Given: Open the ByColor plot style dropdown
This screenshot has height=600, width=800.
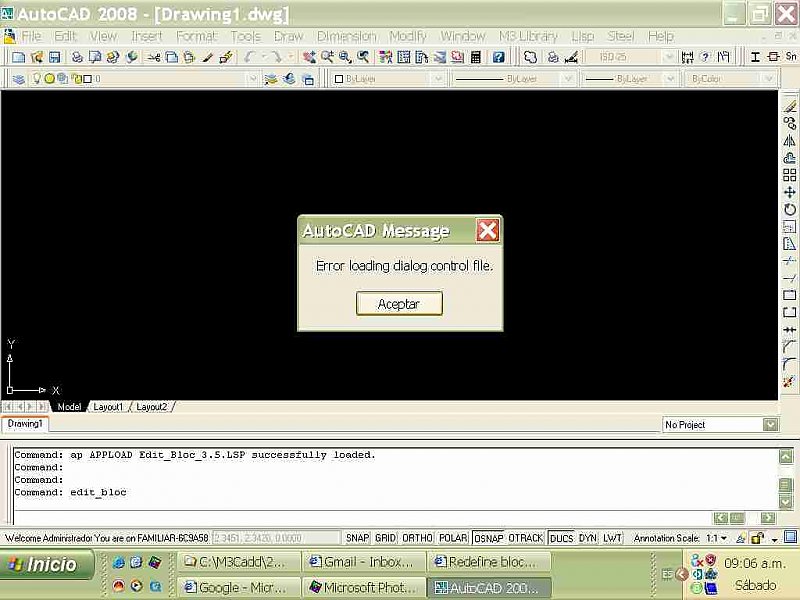Looking at the screenshot, I should (x=769, y=79).
